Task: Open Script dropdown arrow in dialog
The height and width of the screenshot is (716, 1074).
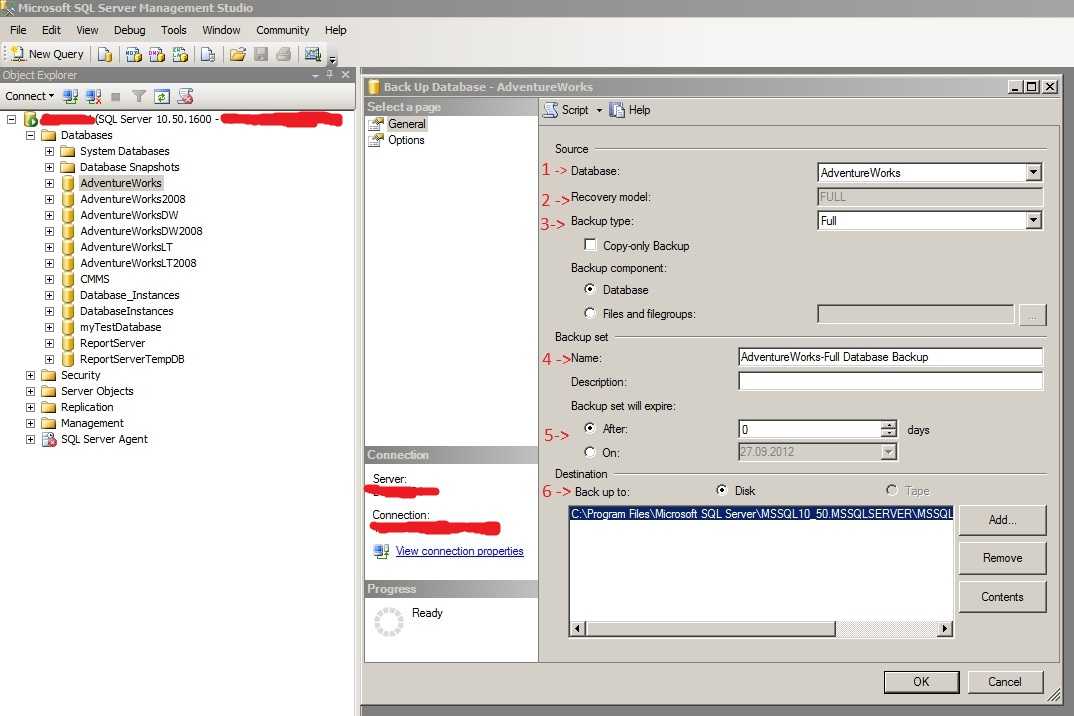Action: (599, 110)
